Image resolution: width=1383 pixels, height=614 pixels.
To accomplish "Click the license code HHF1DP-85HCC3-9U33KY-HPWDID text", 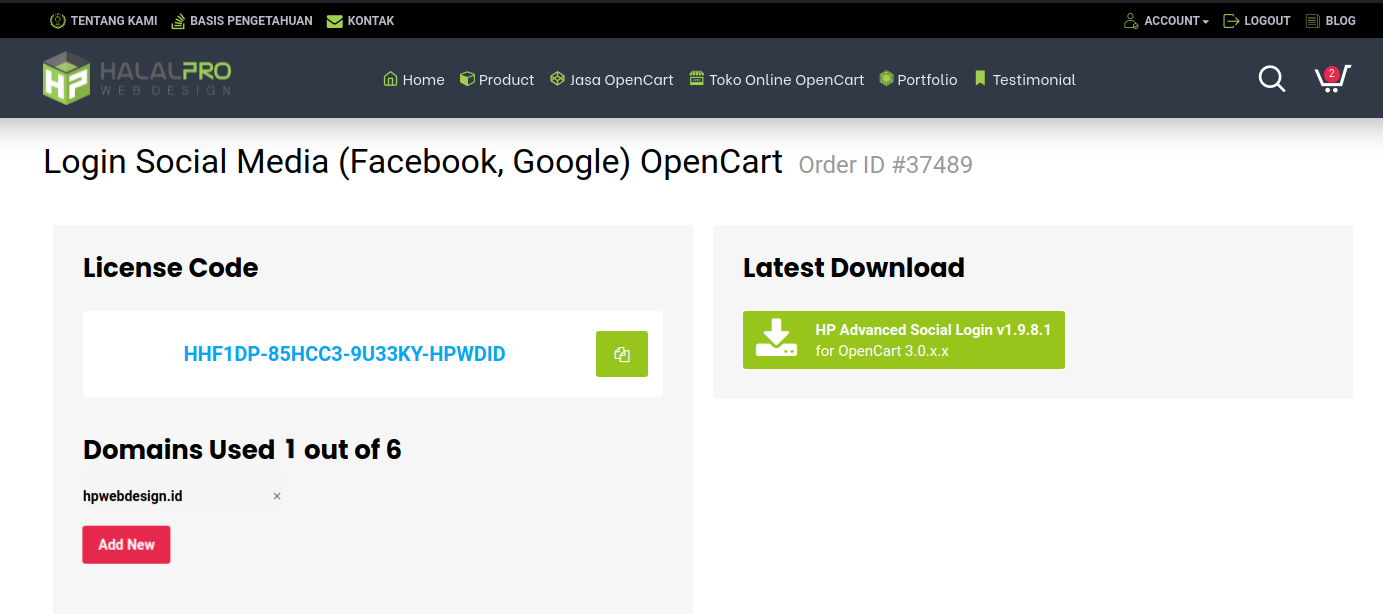I will (x=344, y=354).
